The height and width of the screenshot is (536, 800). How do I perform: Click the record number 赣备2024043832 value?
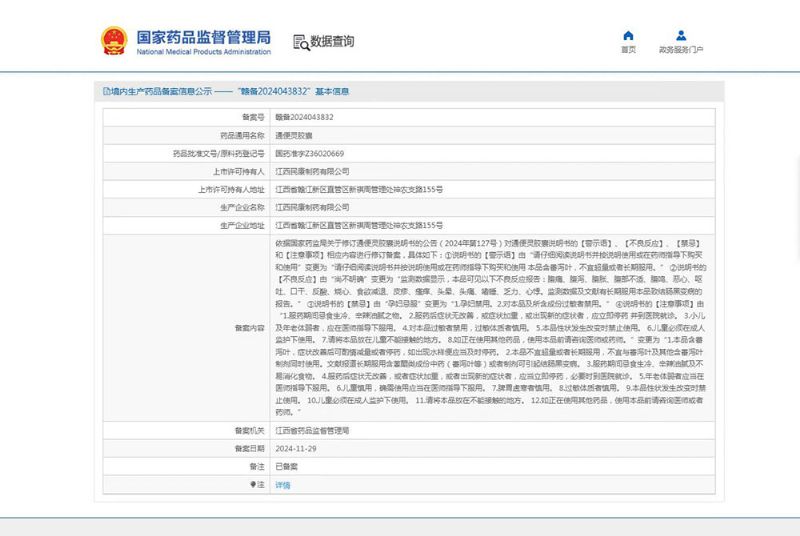[x=304, y=117]
